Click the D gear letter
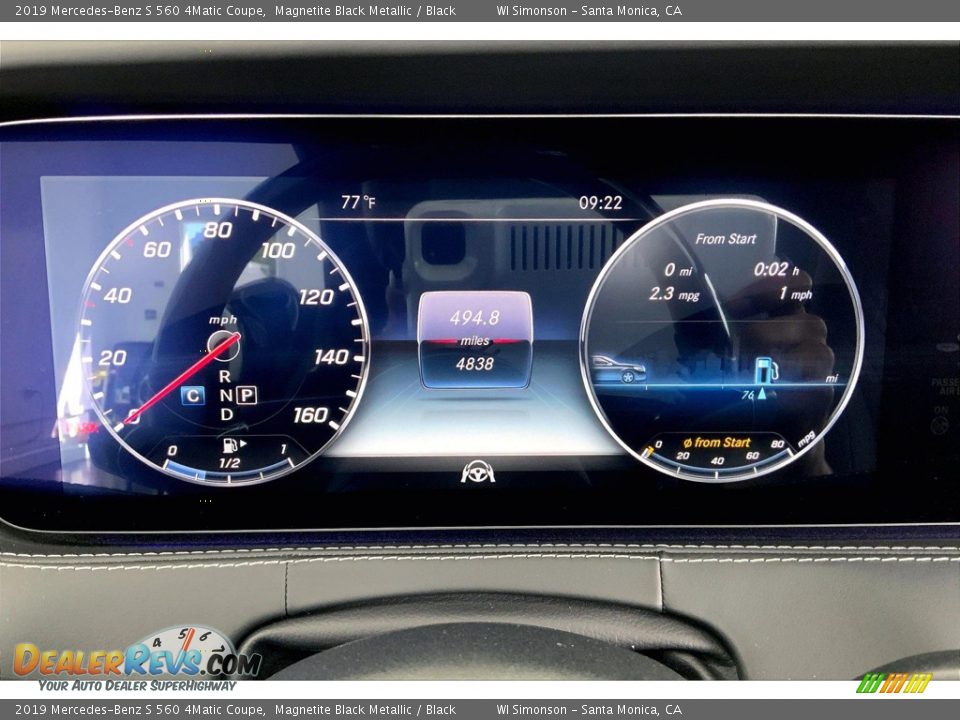 (227, 414)
